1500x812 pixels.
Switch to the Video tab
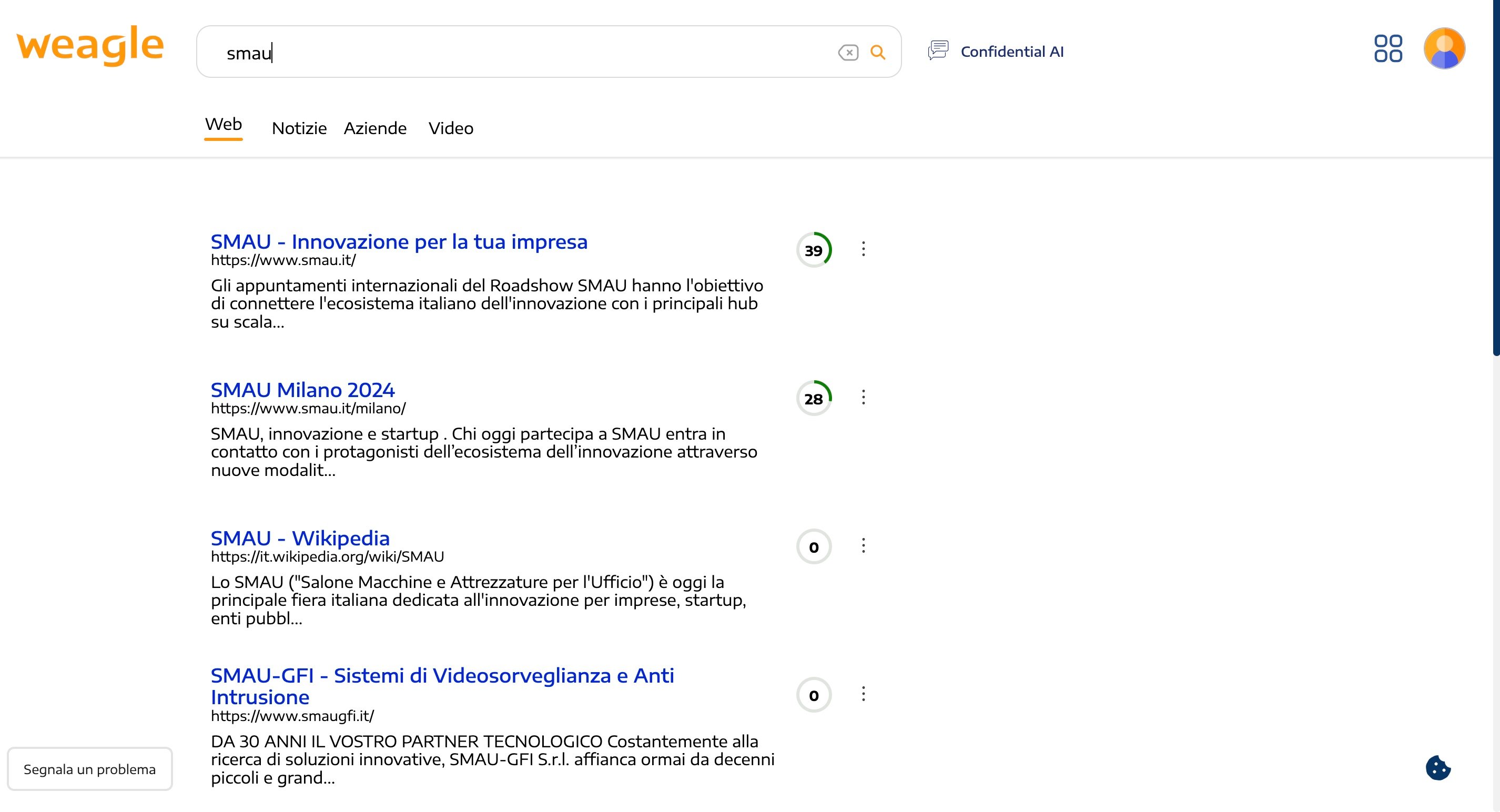pyautogui.click(x=451, y=129)
